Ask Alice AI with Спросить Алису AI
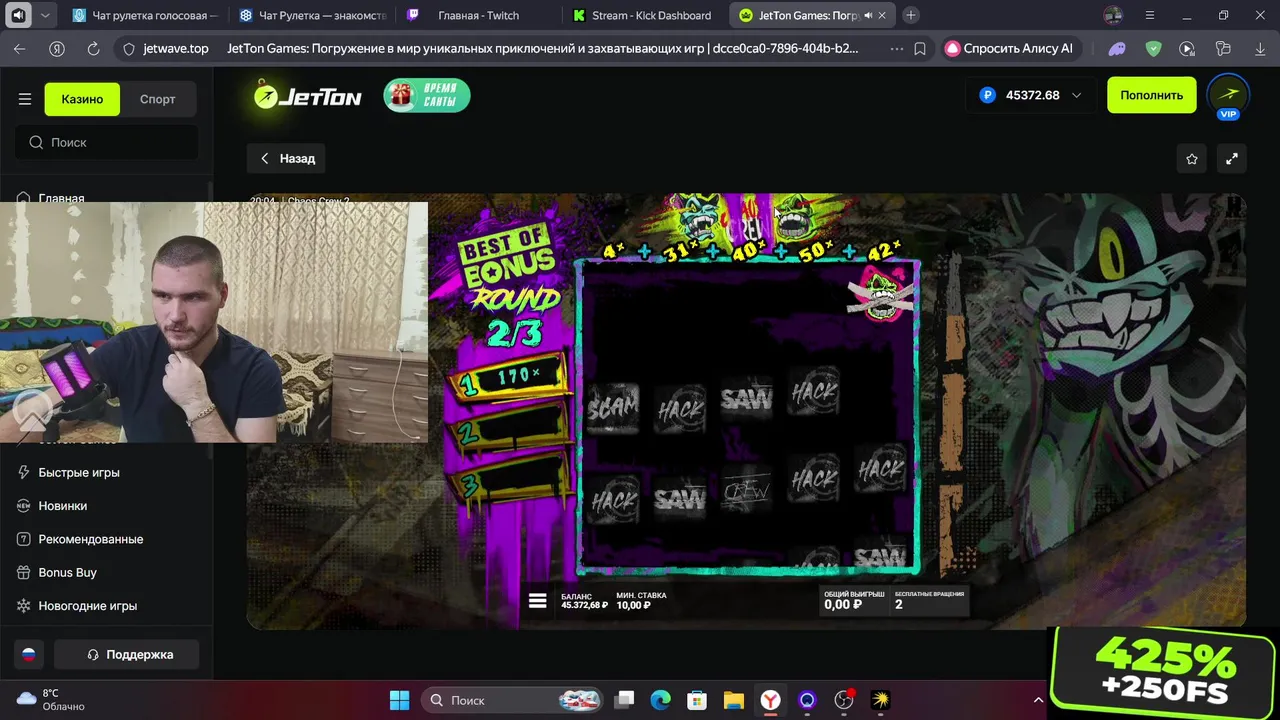This screenshot has height=720, width=1280. coord(1010,48)
